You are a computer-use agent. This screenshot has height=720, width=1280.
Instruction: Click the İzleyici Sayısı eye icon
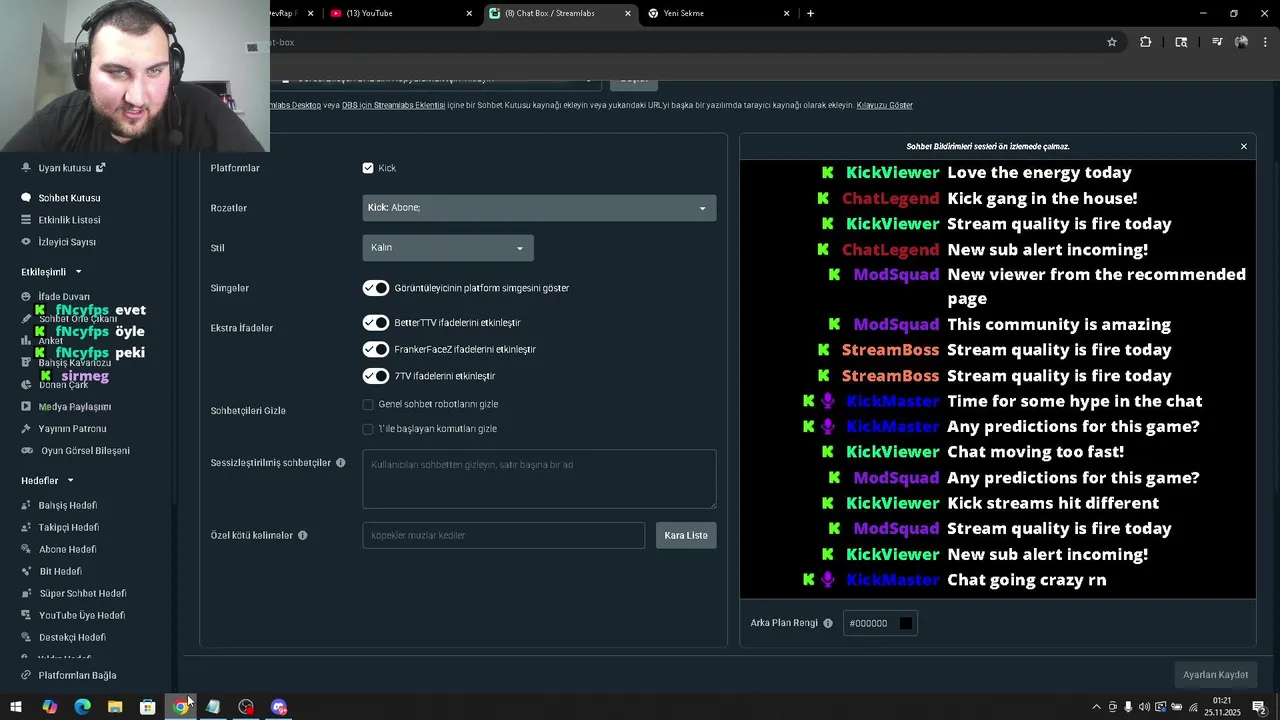click(x=26, y=242)
